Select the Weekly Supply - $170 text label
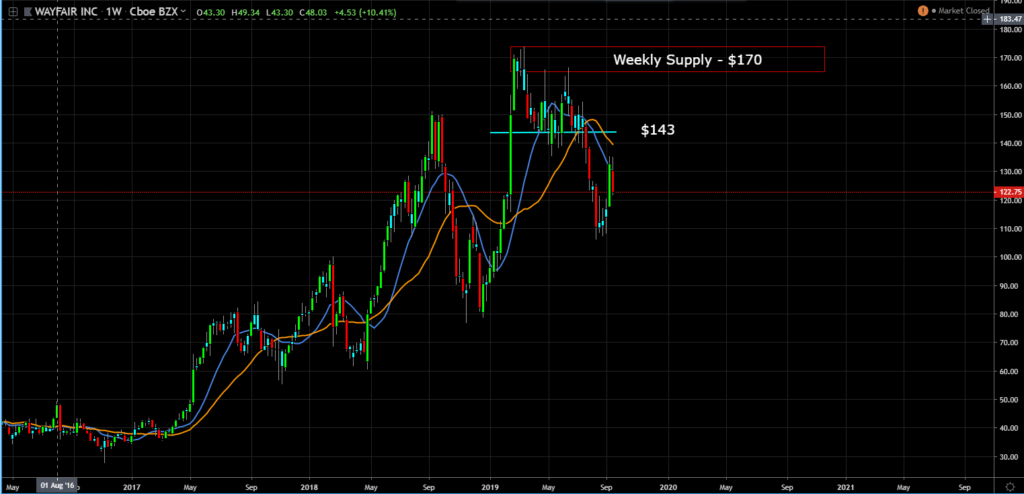 pyautogui.click(x=688, y=60)
